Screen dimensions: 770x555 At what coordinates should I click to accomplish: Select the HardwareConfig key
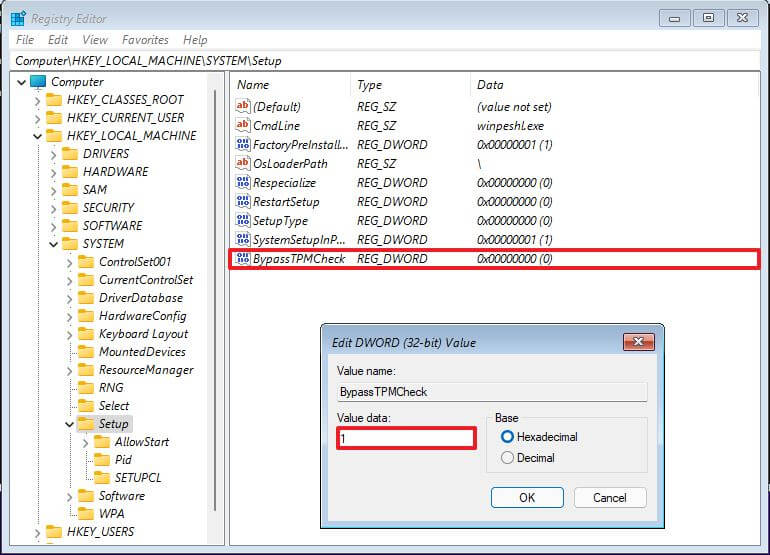coord(142,316)
